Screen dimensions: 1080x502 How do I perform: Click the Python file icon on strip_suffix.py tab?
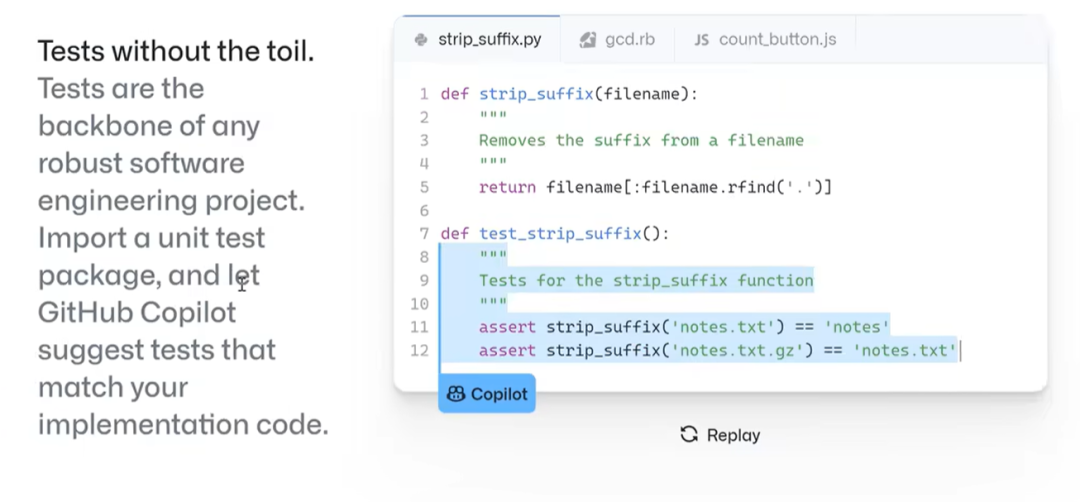coord(421,40)
